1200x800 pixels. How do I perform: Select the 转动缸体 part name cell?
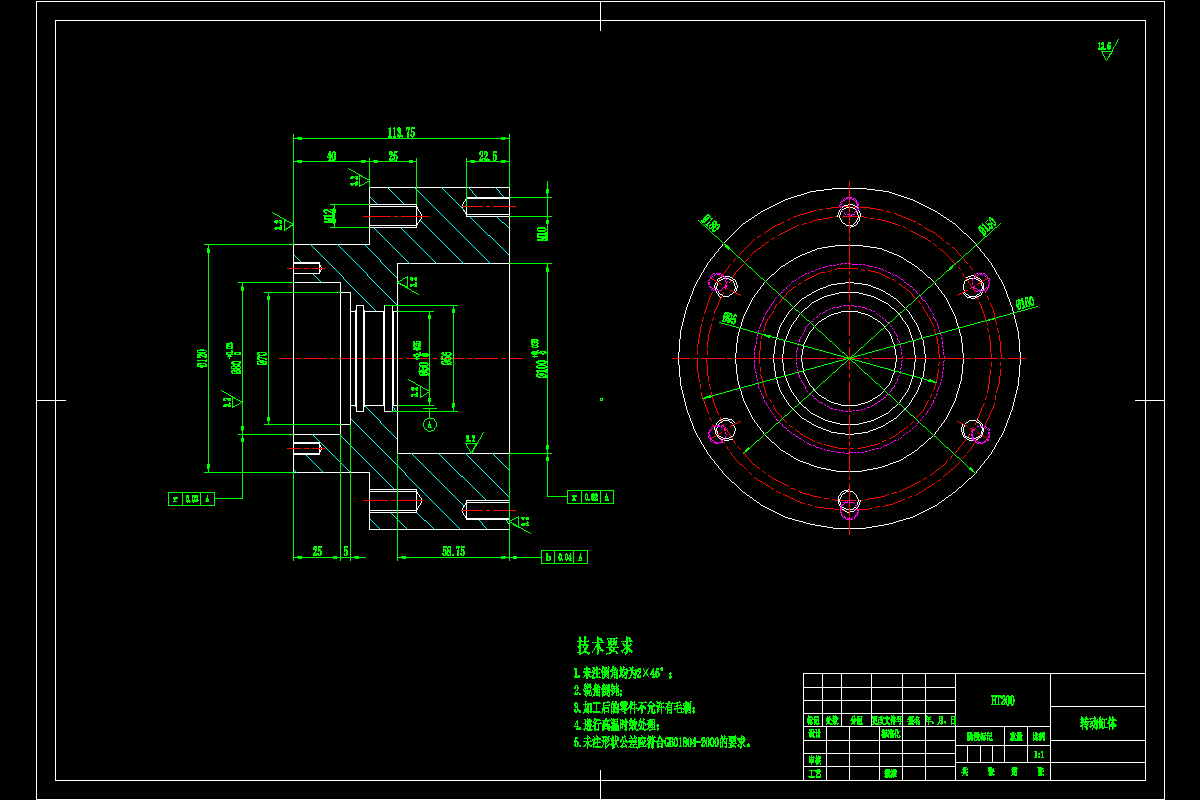[x=1098, y=721]
